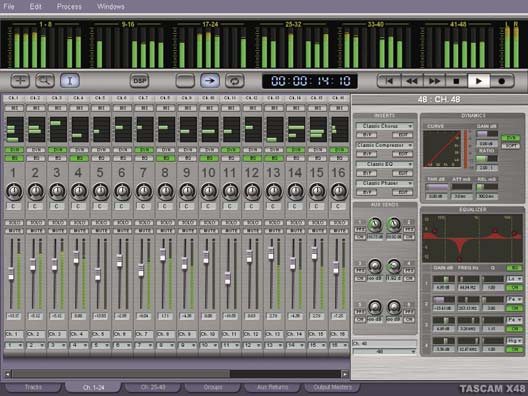Viewport: 528px width, 396px height.
Task: Click Aux Send 2 knob
Action: point(394,225)
